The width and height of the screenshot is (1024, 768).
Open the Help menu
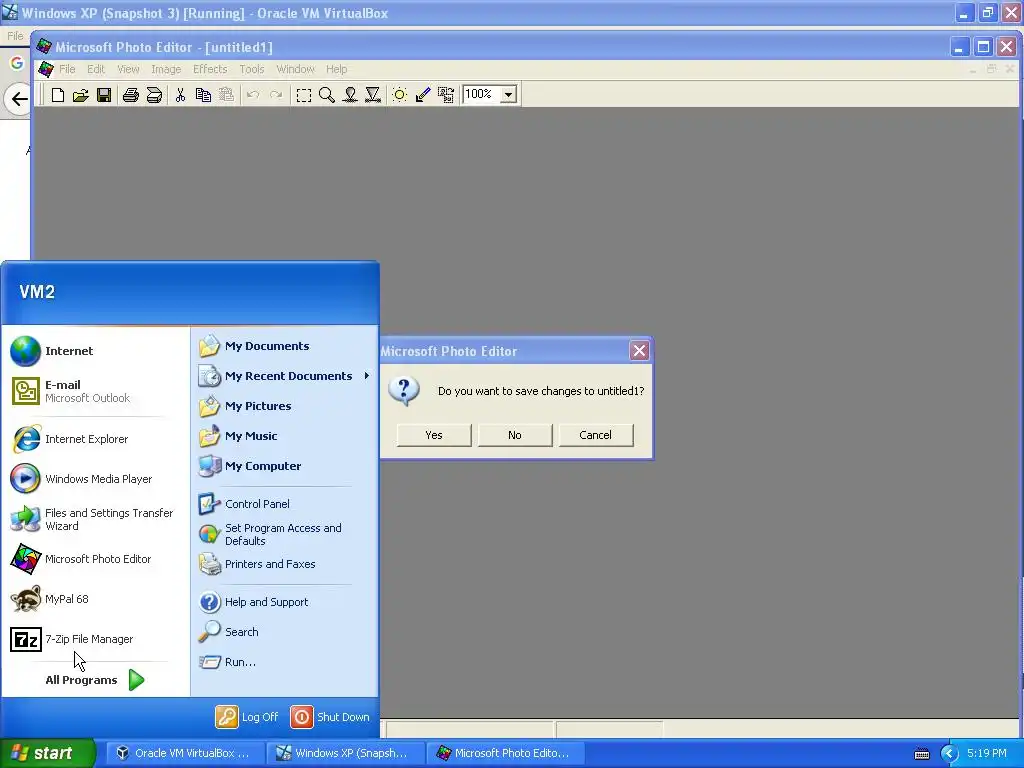tap(336, 69)
